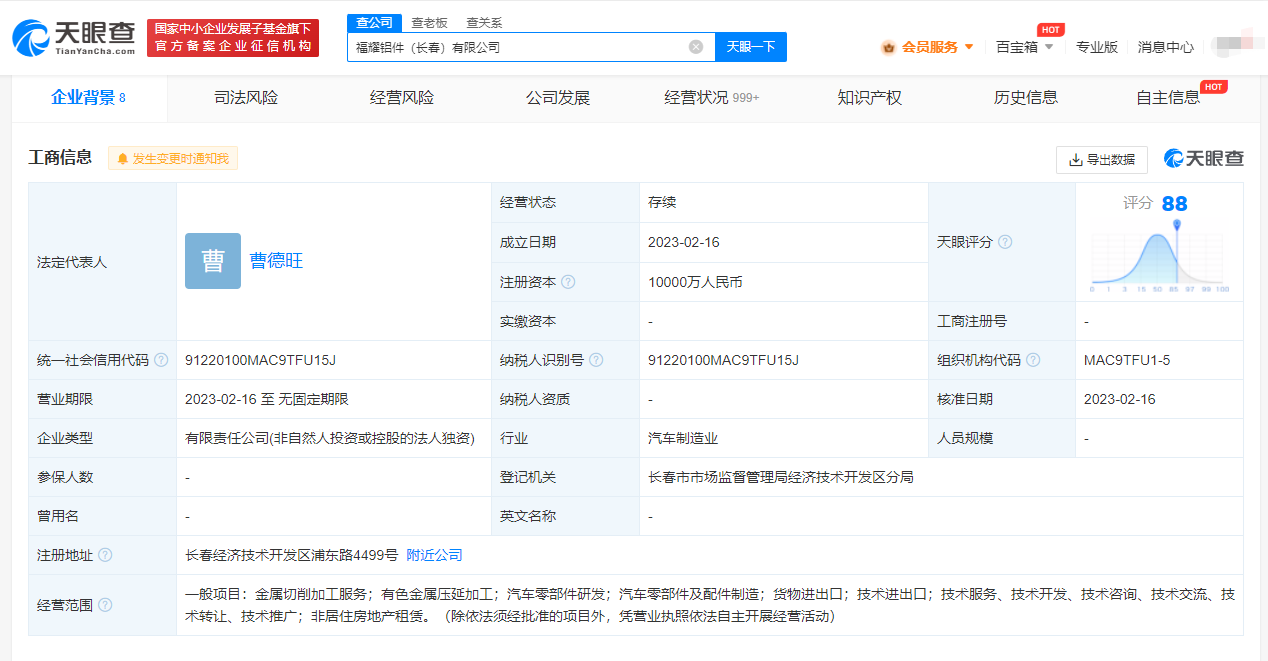Select the 历史信息 tab

[1026, 98]
